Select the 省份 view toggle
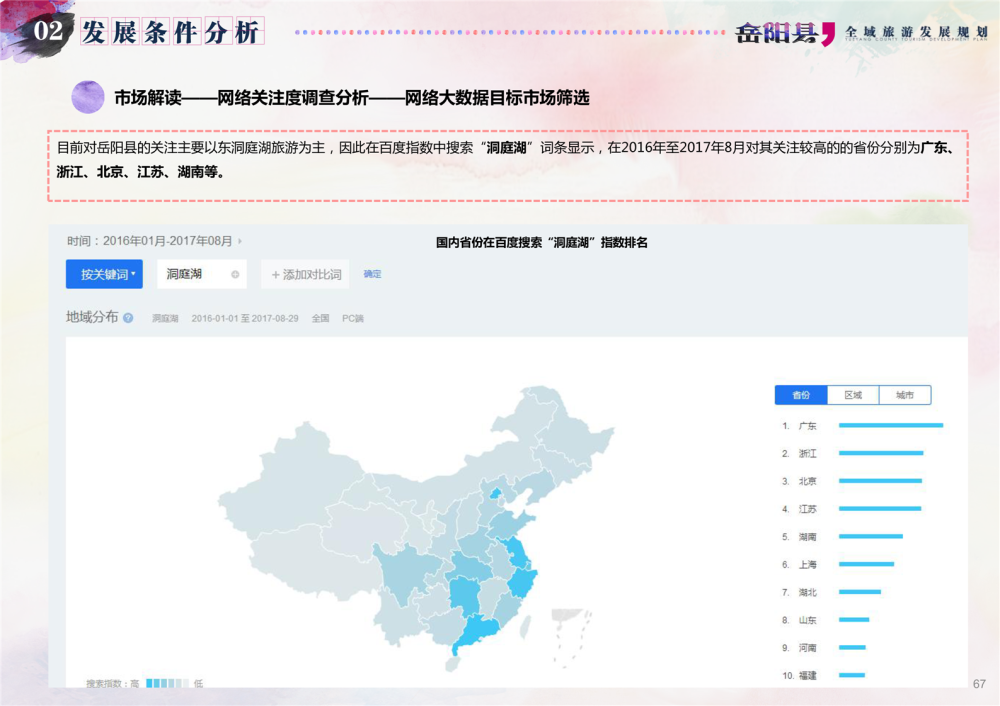Screen dimensions: 1000x706 [x=801, y=395]
